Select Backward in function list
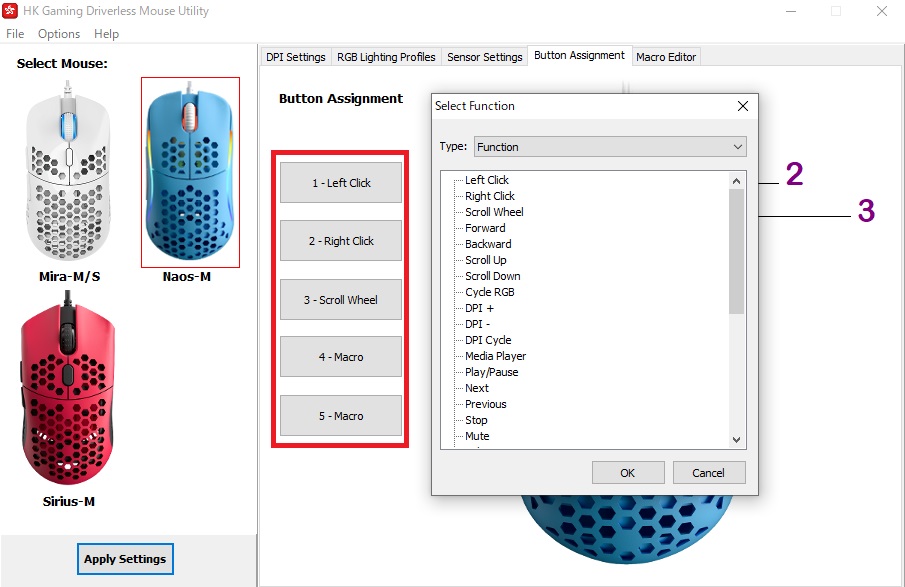This screenshot has width=905, height=587. tap(488, 244)
